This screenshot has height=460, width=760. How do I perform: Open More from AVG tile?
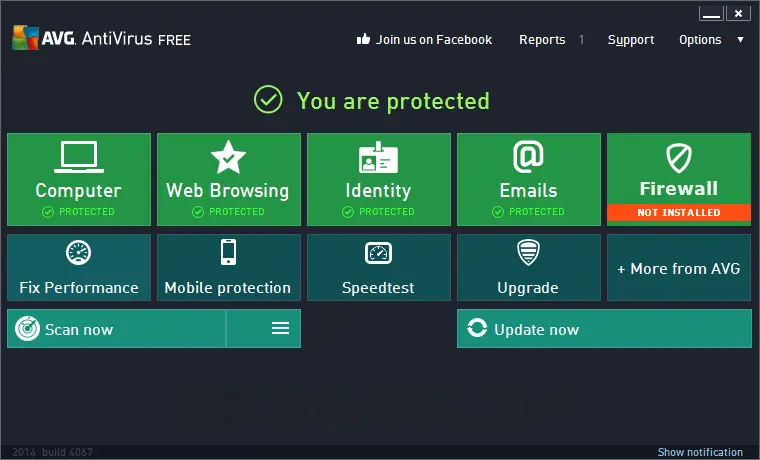tap(679, 268)
